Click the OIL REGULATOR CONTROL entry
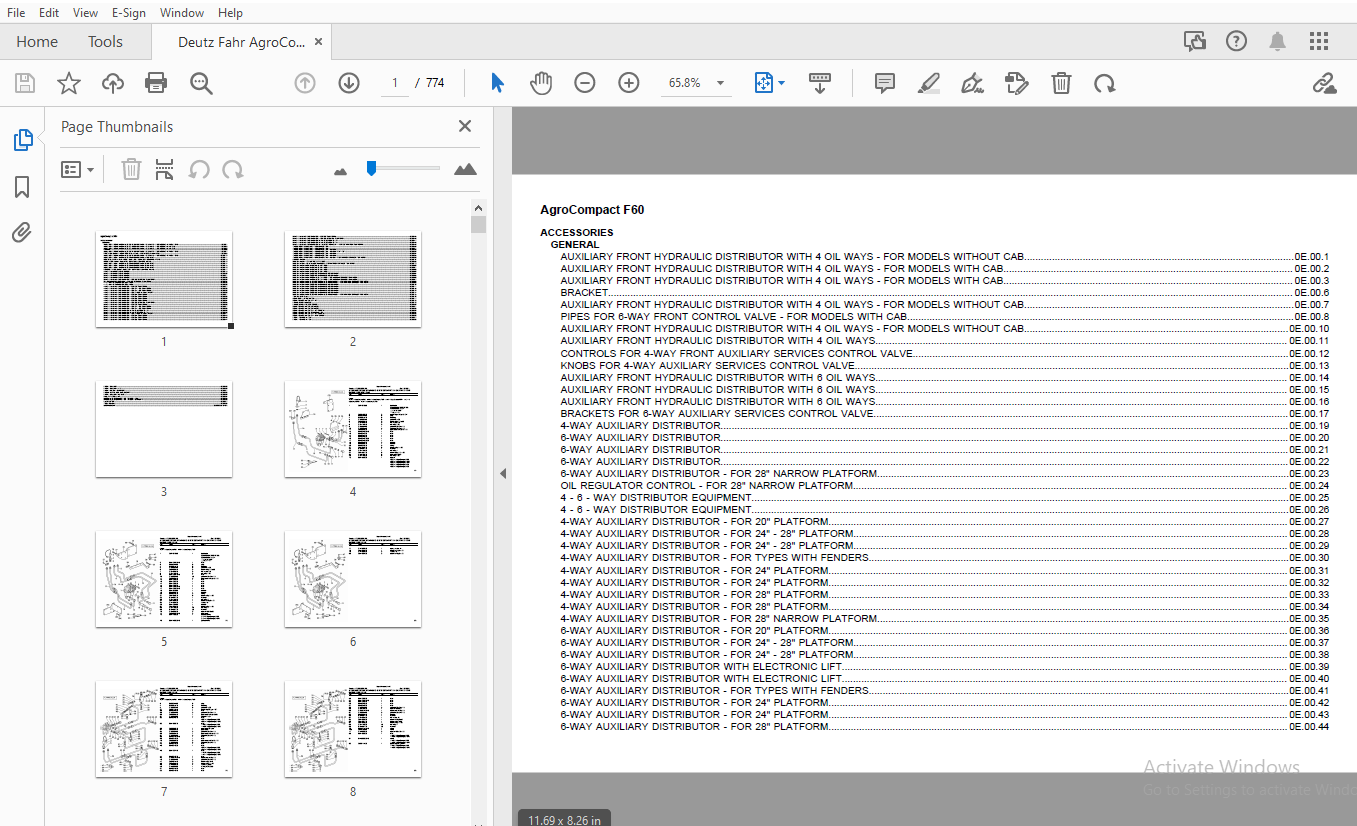 [x=945, y=485]
